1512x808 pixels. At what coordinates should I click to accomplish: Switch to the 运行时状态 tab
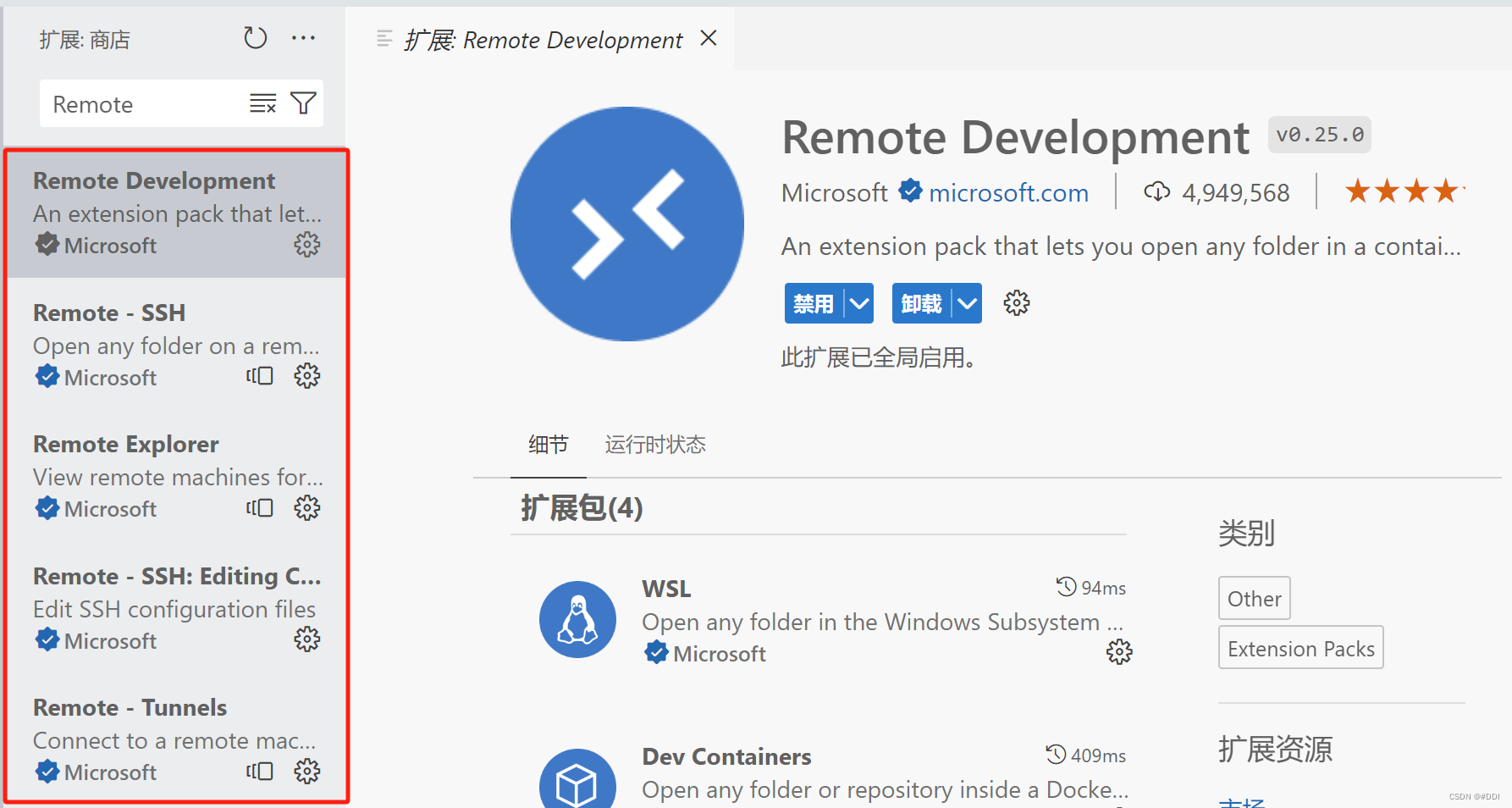pyautogui.click(x=654, y=445)
